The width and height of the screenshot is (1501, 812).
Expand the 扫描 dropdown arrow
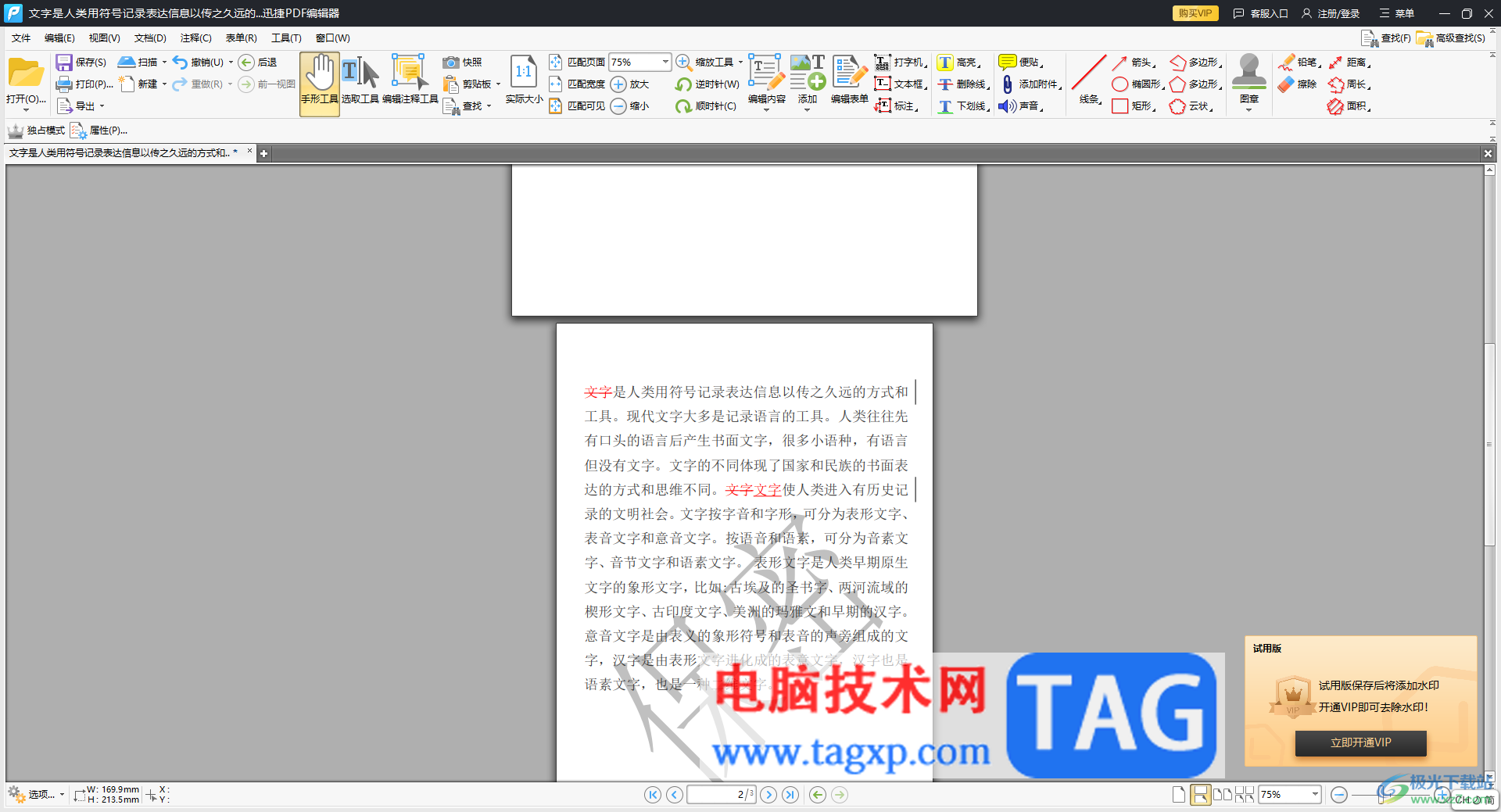coord(164,63)
